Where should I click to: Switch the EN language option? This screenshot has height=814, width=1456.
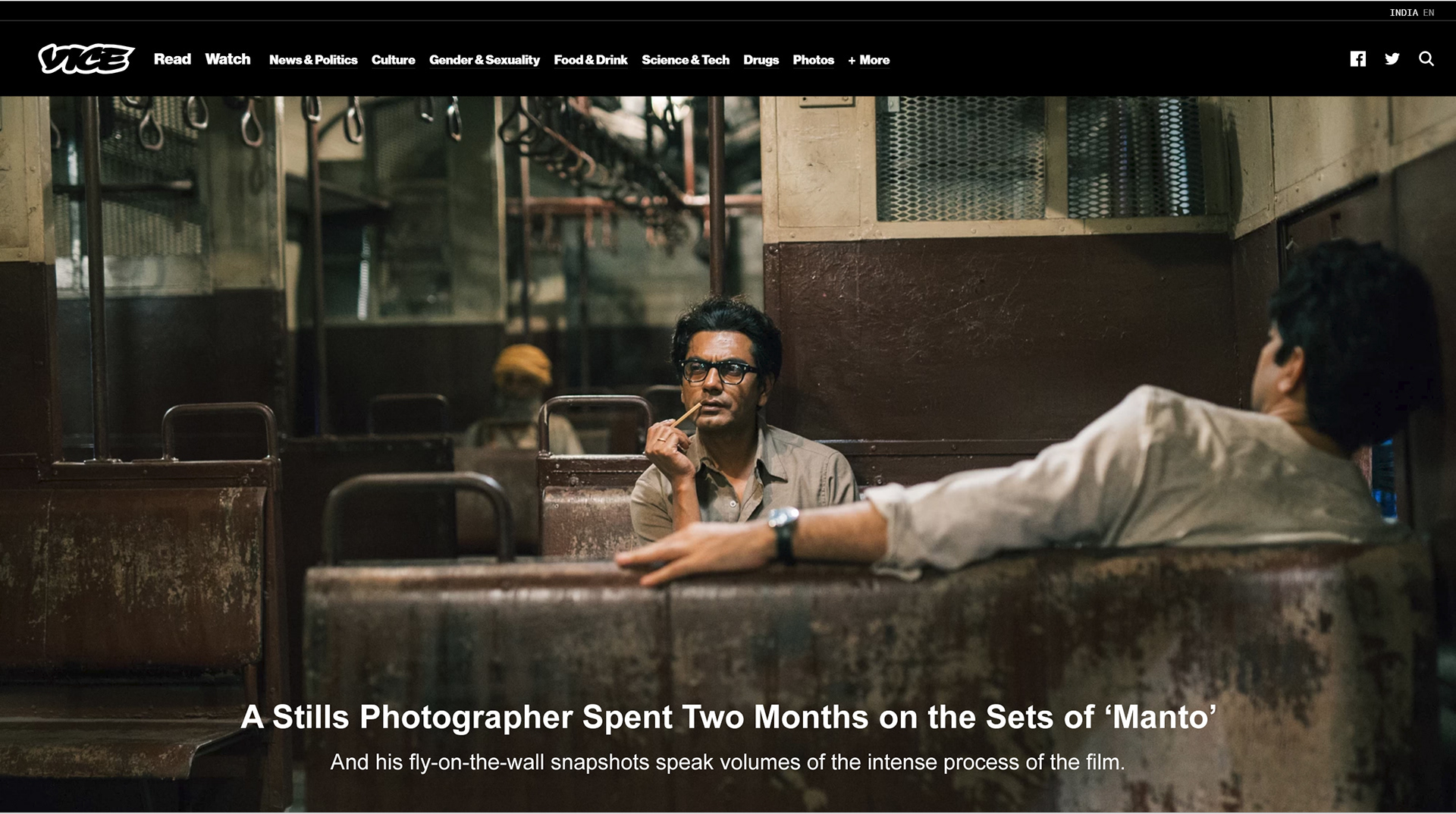[x=1429, y=12]
